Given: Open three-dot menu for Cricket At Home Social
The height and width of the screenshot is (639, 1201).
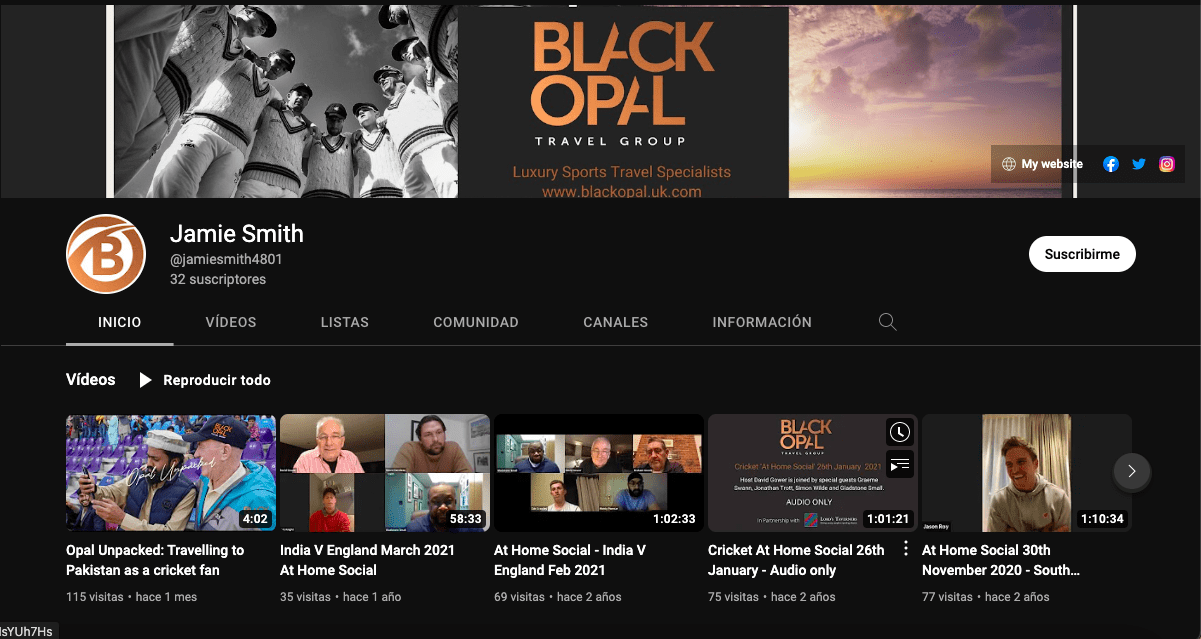Looking at the screenshot, I should pos(906,549).
